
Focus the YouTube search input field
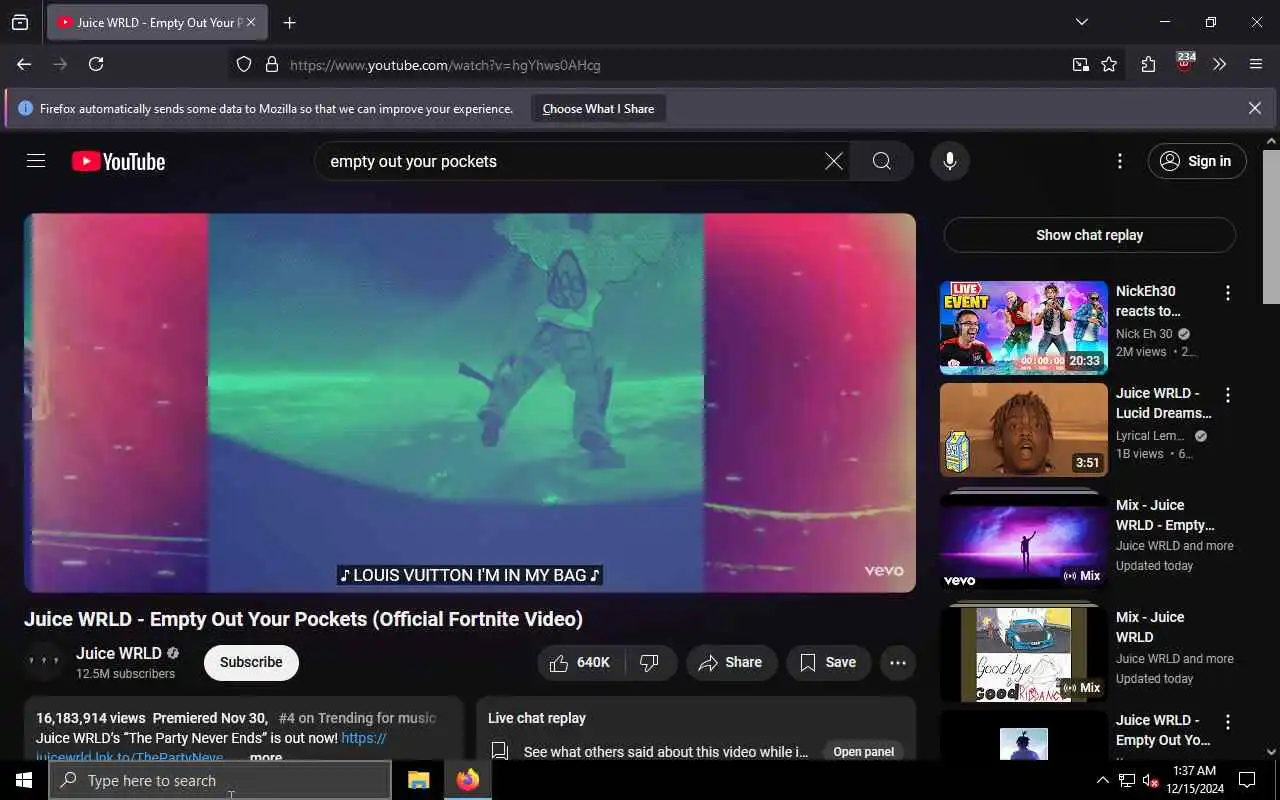coord(570,161)
